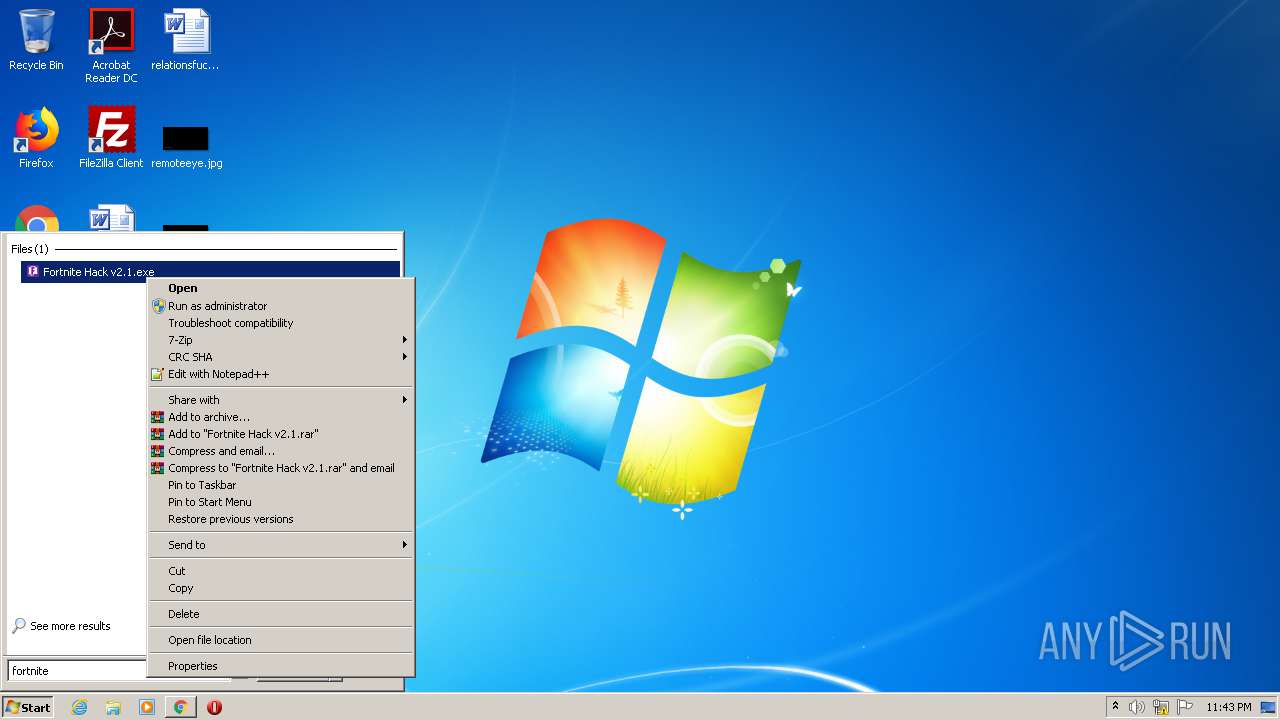Screen dimensions: 1280x720
Task: Choose Open file location
Action: tap(280, 640)
